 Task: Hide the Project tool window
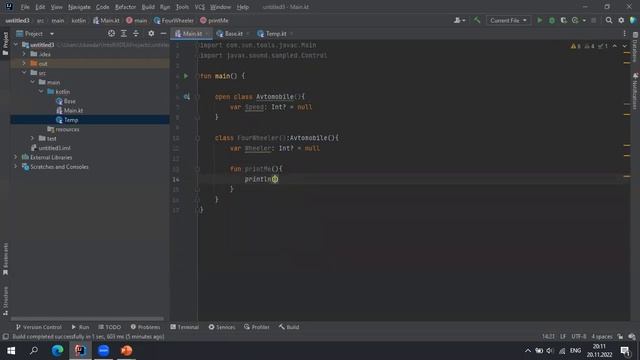pyautogui.click(x=163, y=33)
